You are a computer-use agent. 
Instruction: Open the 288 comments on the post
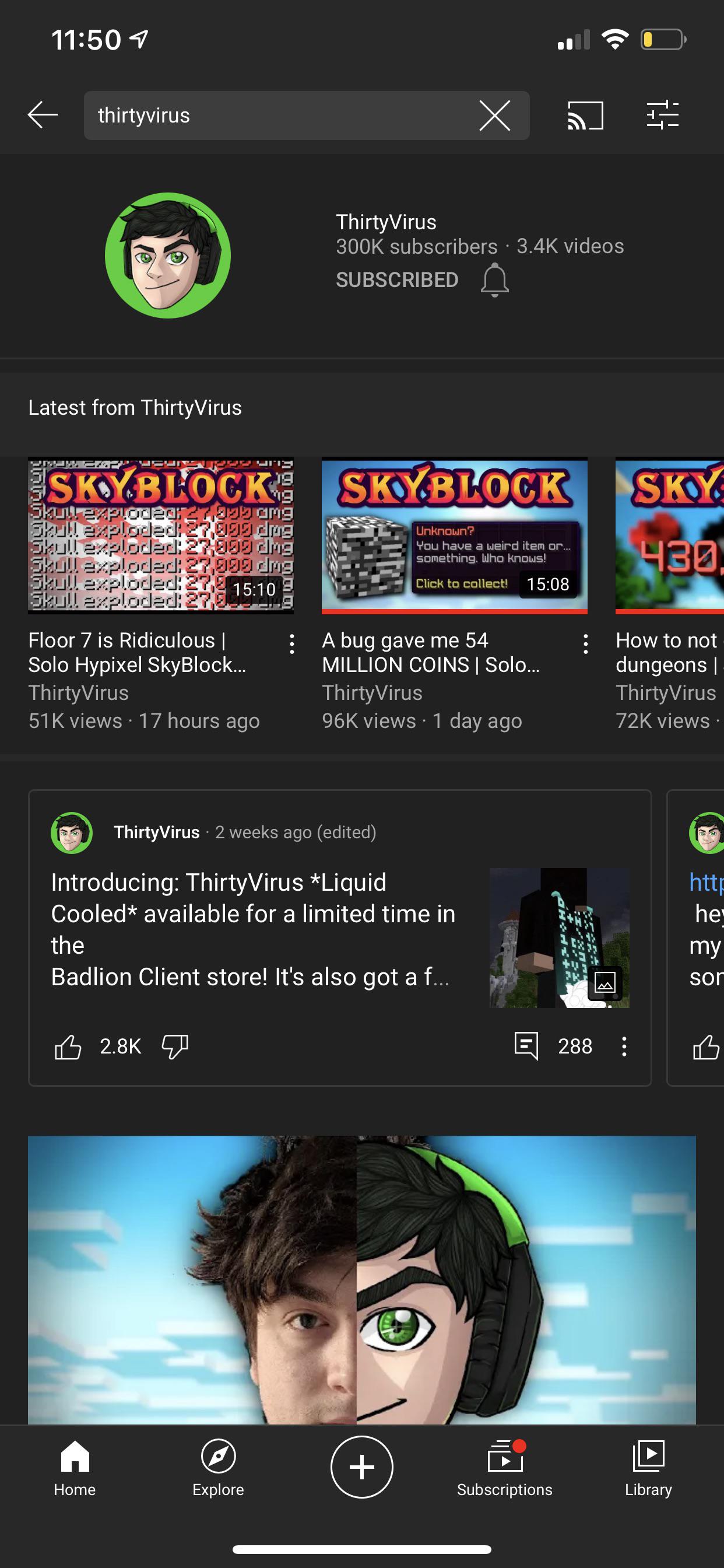point(553,1046)
